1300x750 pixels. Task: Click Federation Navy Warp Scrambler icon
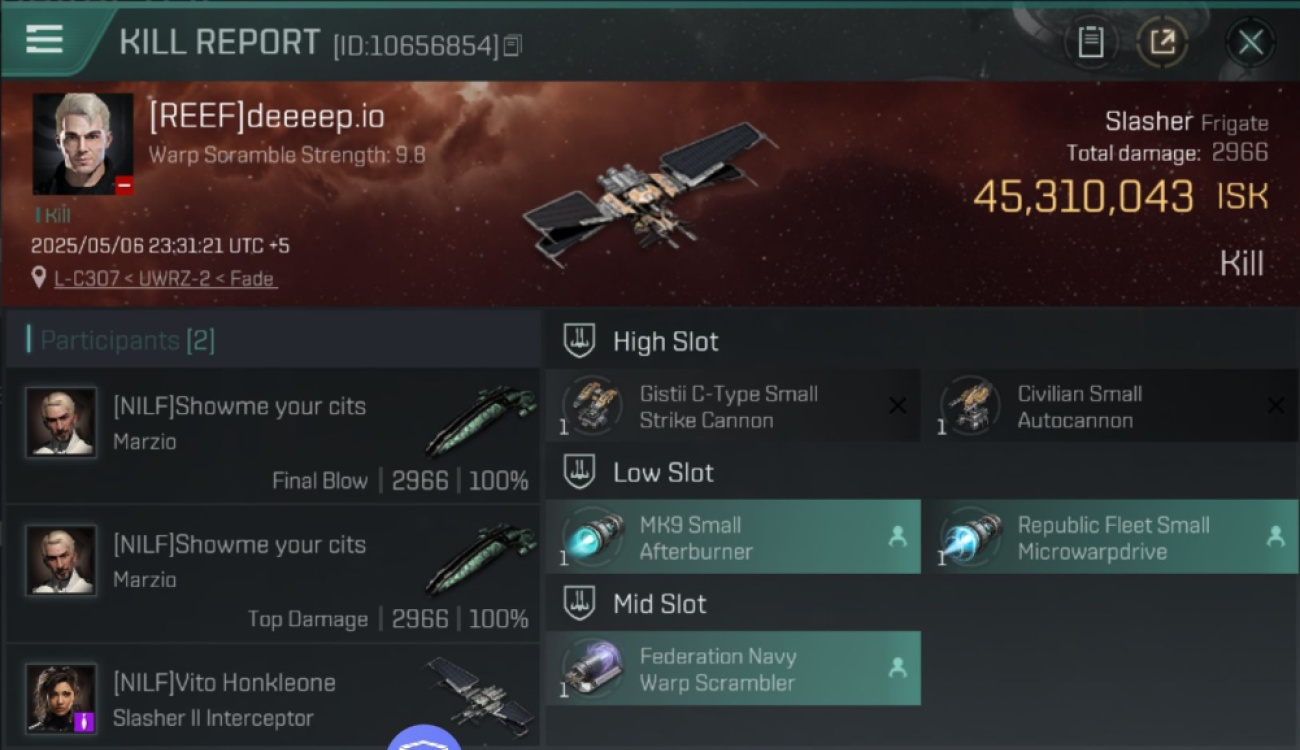(592, 669)
